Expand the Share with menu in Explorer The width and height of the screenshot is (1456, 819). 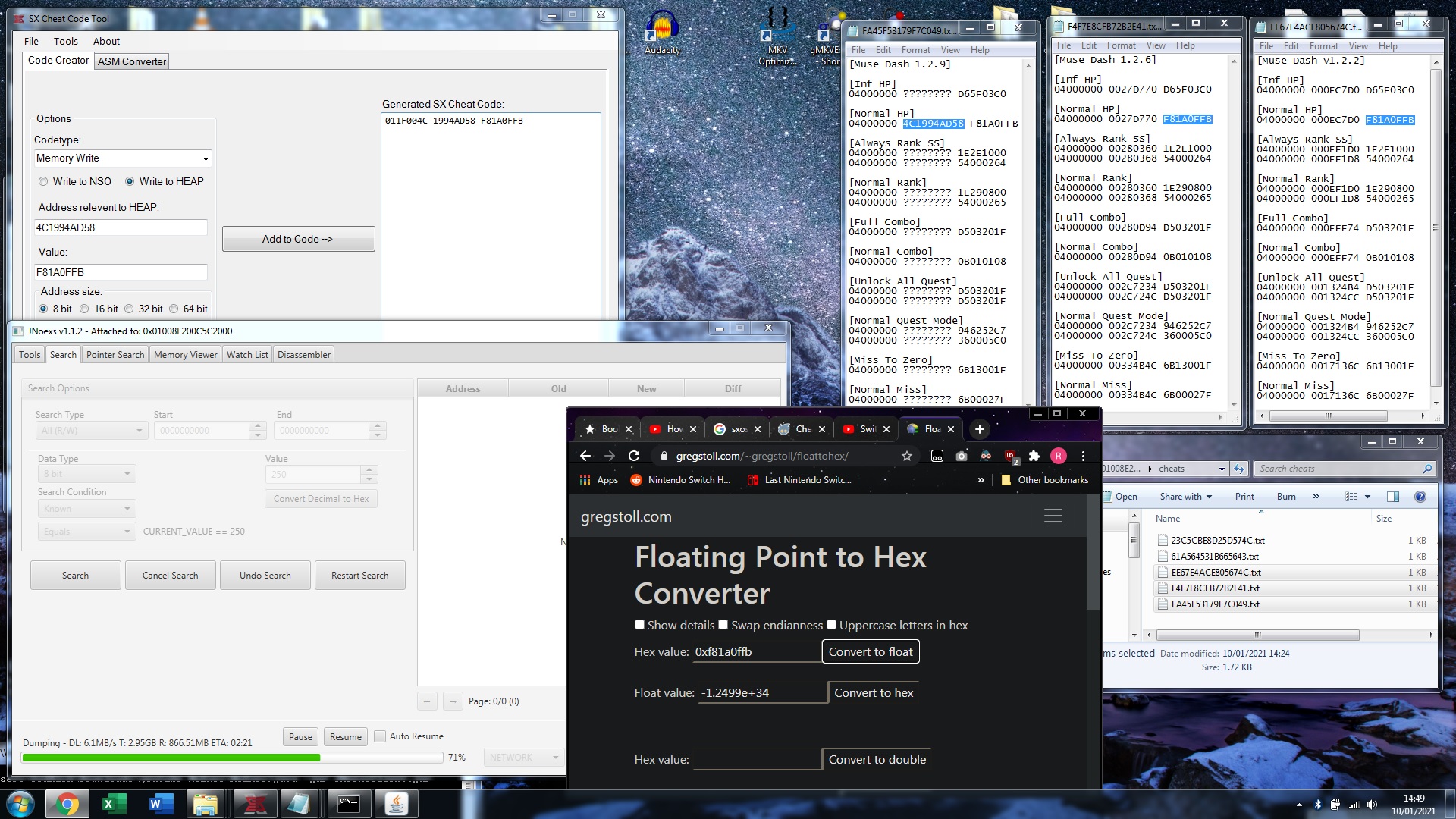pyautogui.click(x=1185, y=497)
